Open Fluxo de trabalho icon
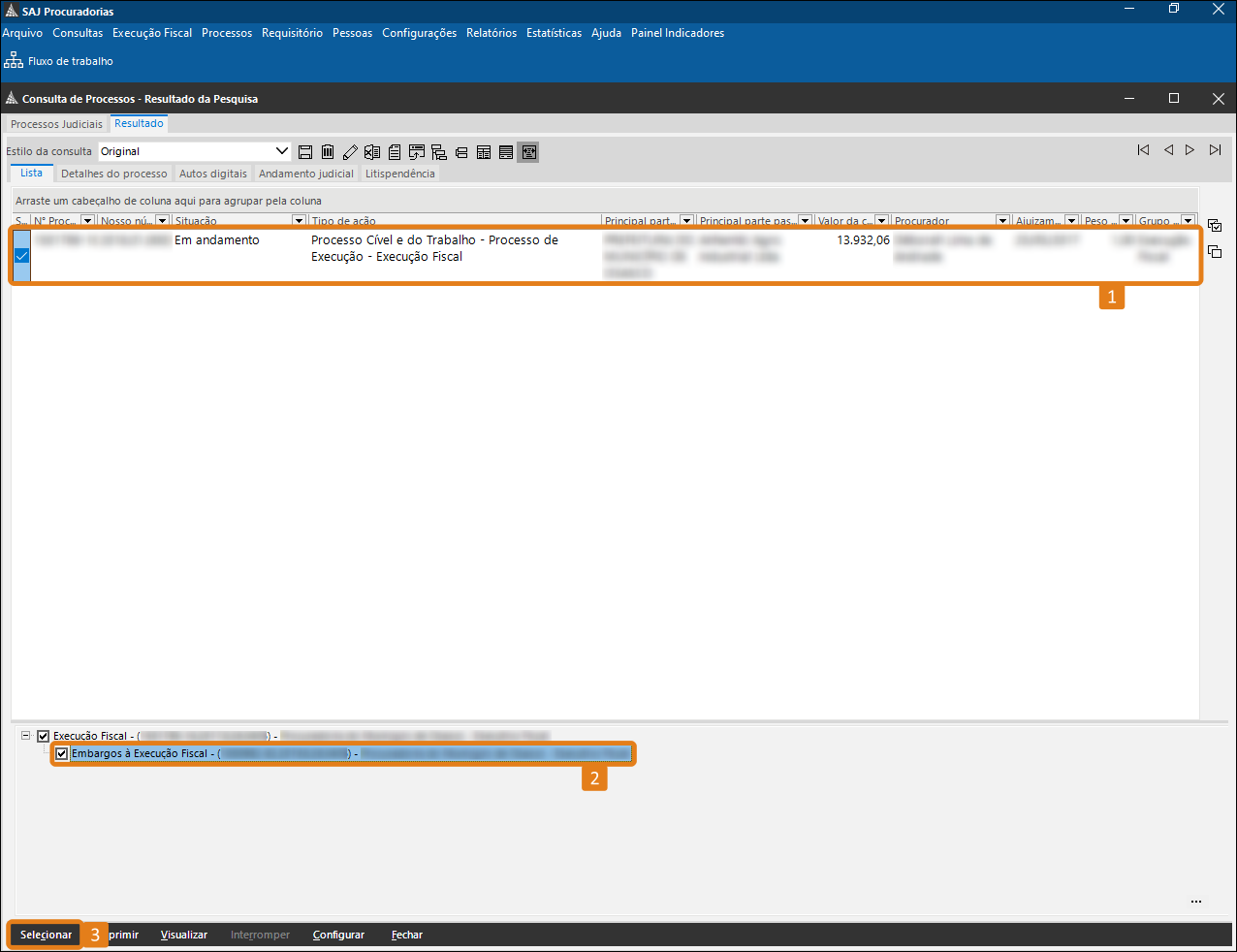The width and height of the screenshot is (1237, 952). [15, 61]
